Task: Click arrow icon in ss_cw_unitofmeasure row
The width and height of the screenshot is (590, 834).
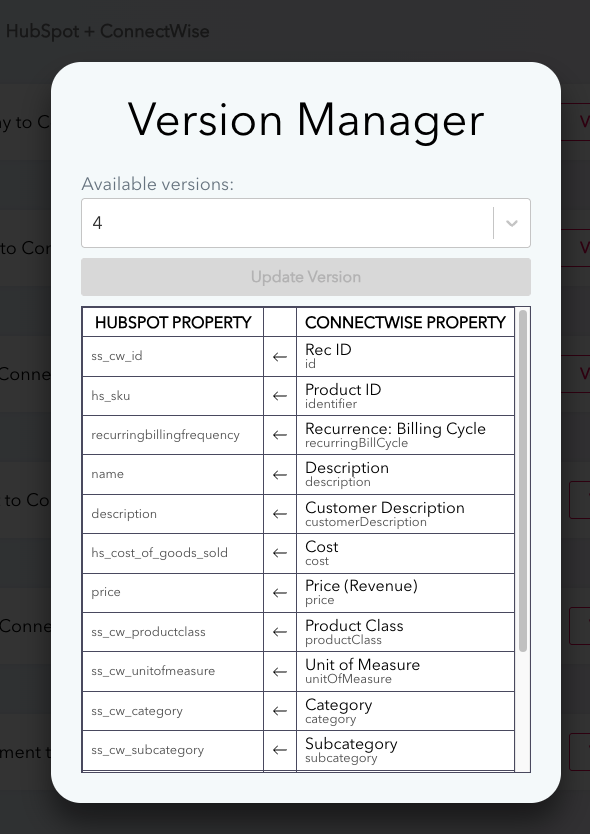Action: (280, 672)
